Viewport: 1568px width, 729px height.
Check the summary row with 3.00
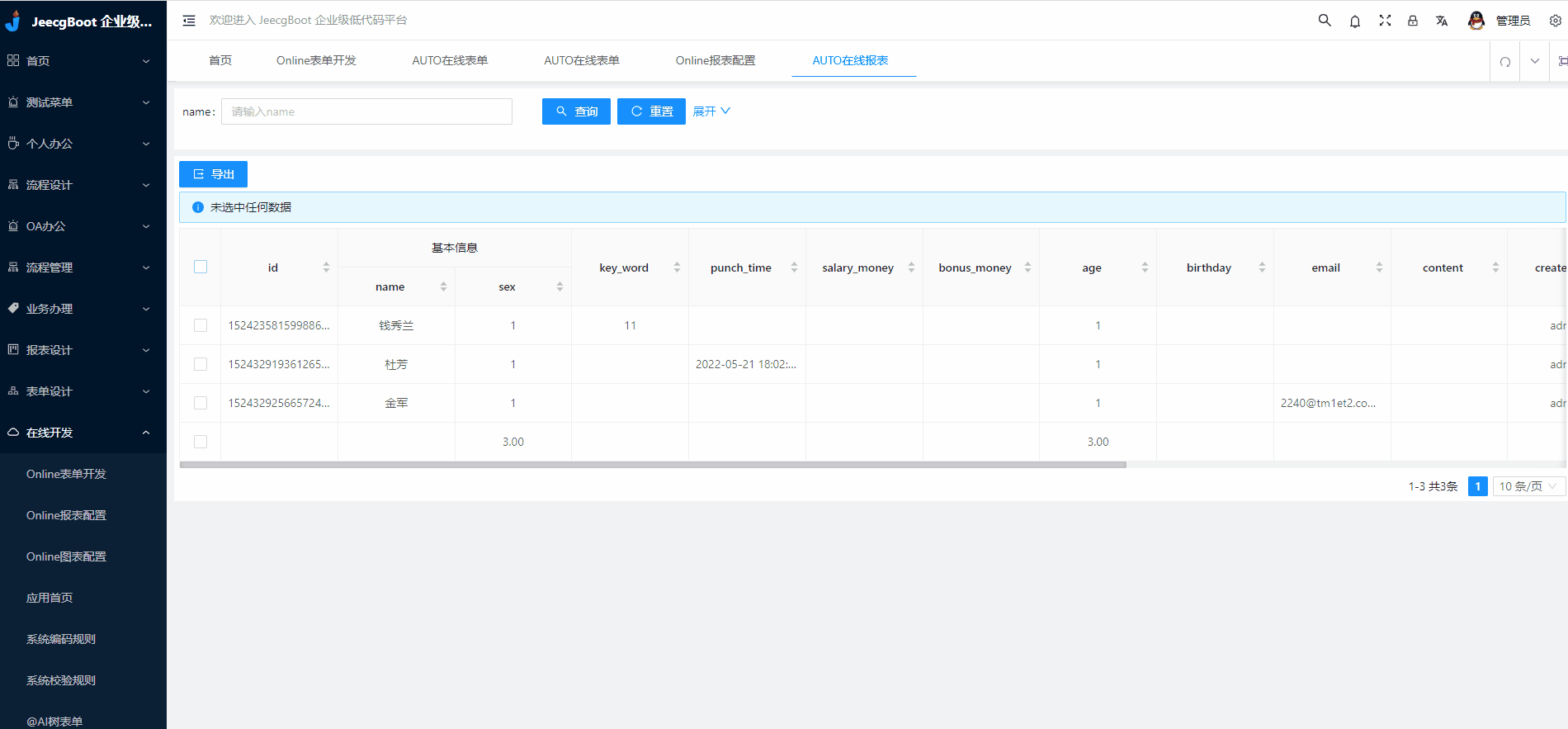click(201, 442)
